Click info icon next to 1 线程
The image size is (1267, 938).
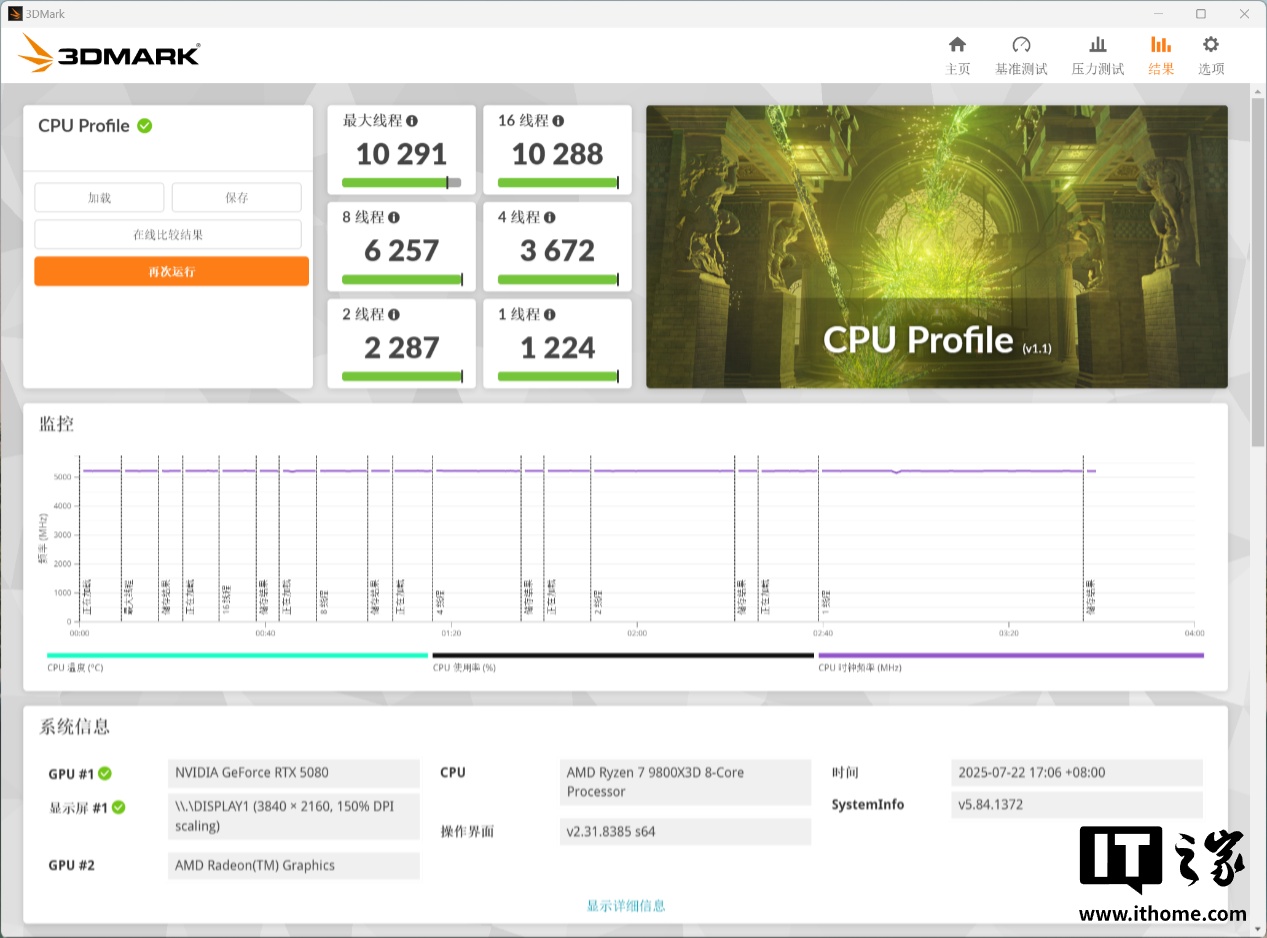point(549,314)
